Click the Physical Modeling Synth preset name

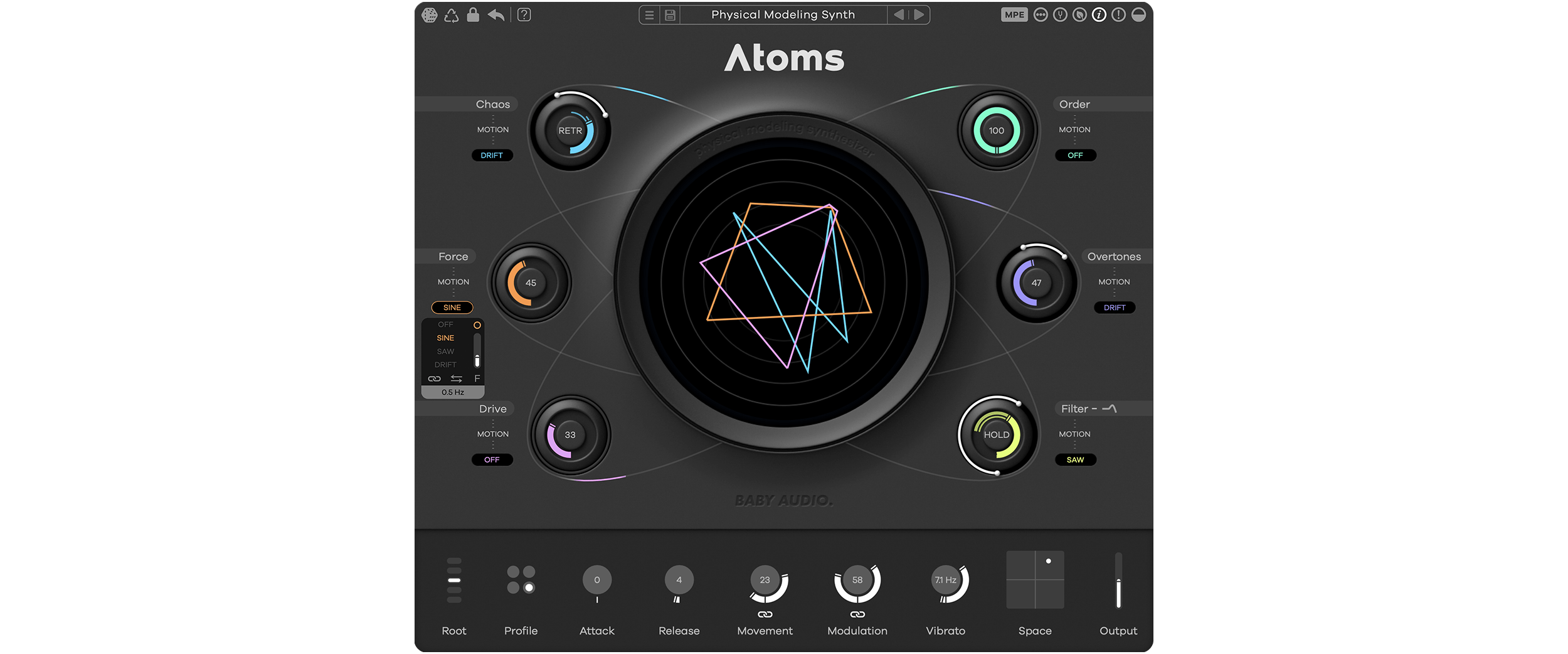coord(782,14)
